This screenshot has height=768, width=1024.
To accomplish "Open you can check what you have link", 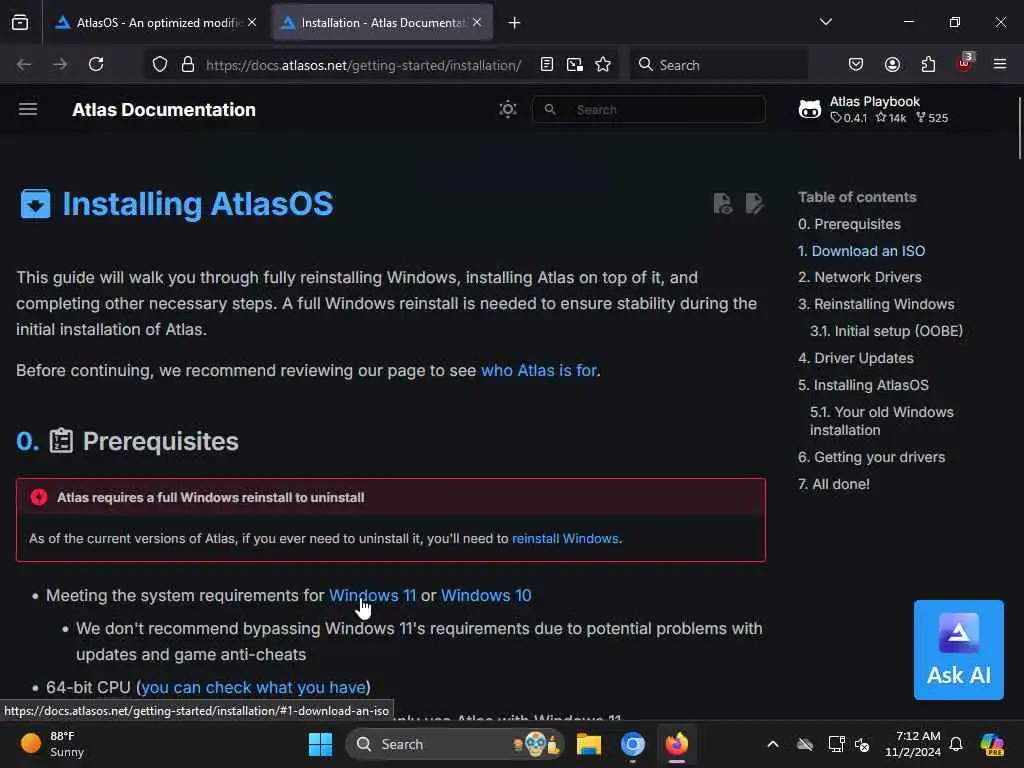I will pos(253,688).
